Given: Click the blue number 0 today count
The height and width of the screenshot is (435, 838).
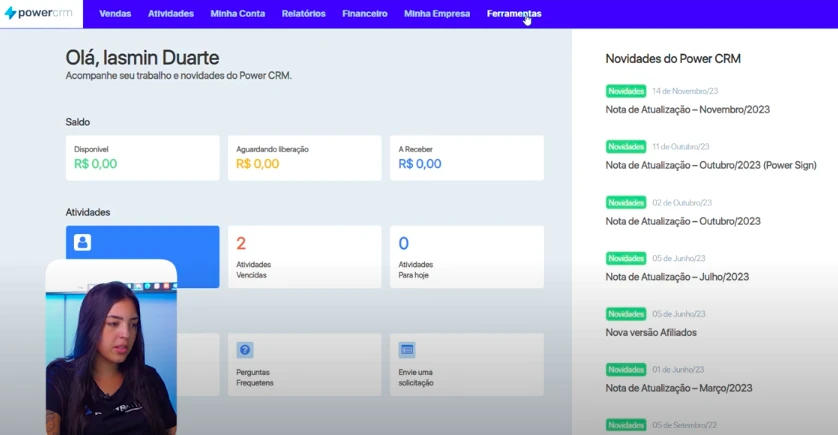Looking at the screenshot, I should click(x=404, y=244).
